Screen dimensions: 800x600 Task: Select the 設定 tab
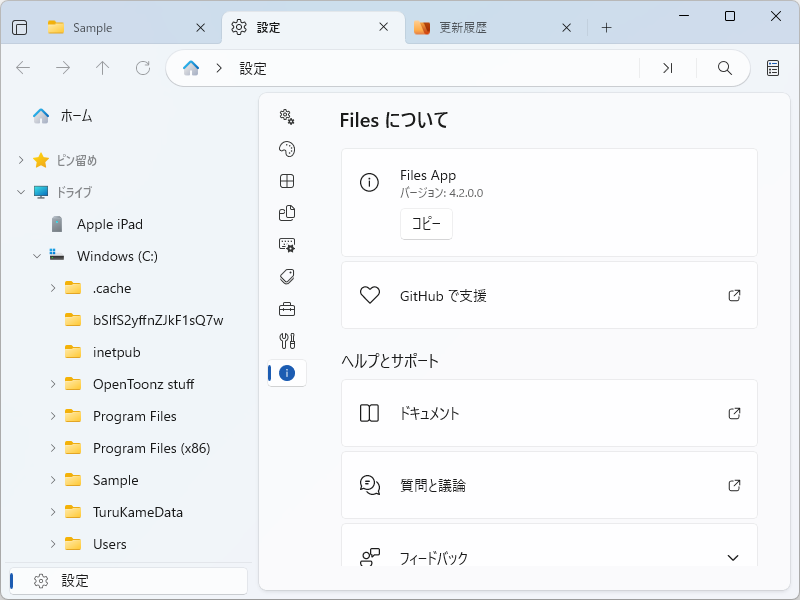click(312, 28)
